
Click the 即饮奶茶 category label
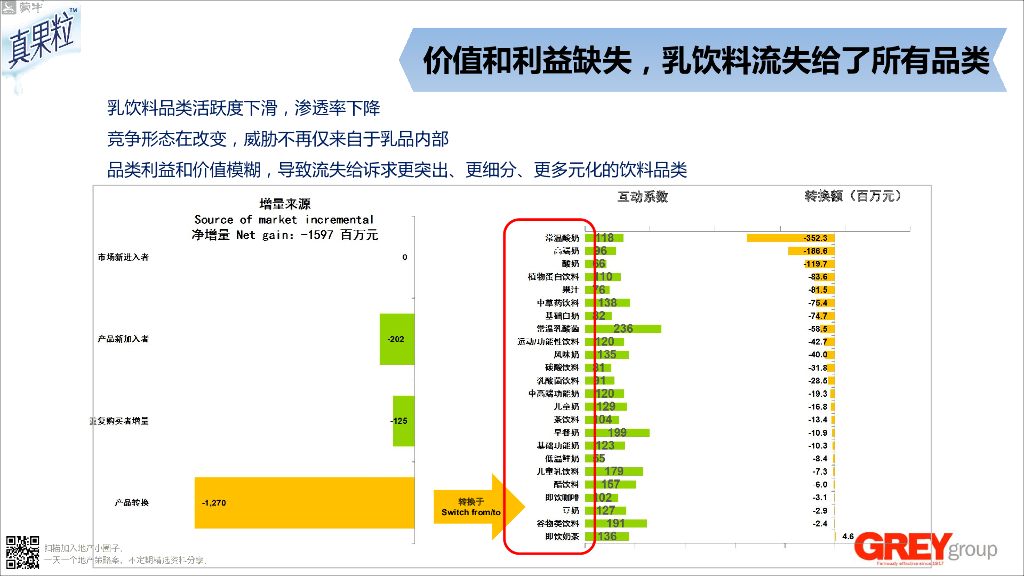(x=562, y=536)
